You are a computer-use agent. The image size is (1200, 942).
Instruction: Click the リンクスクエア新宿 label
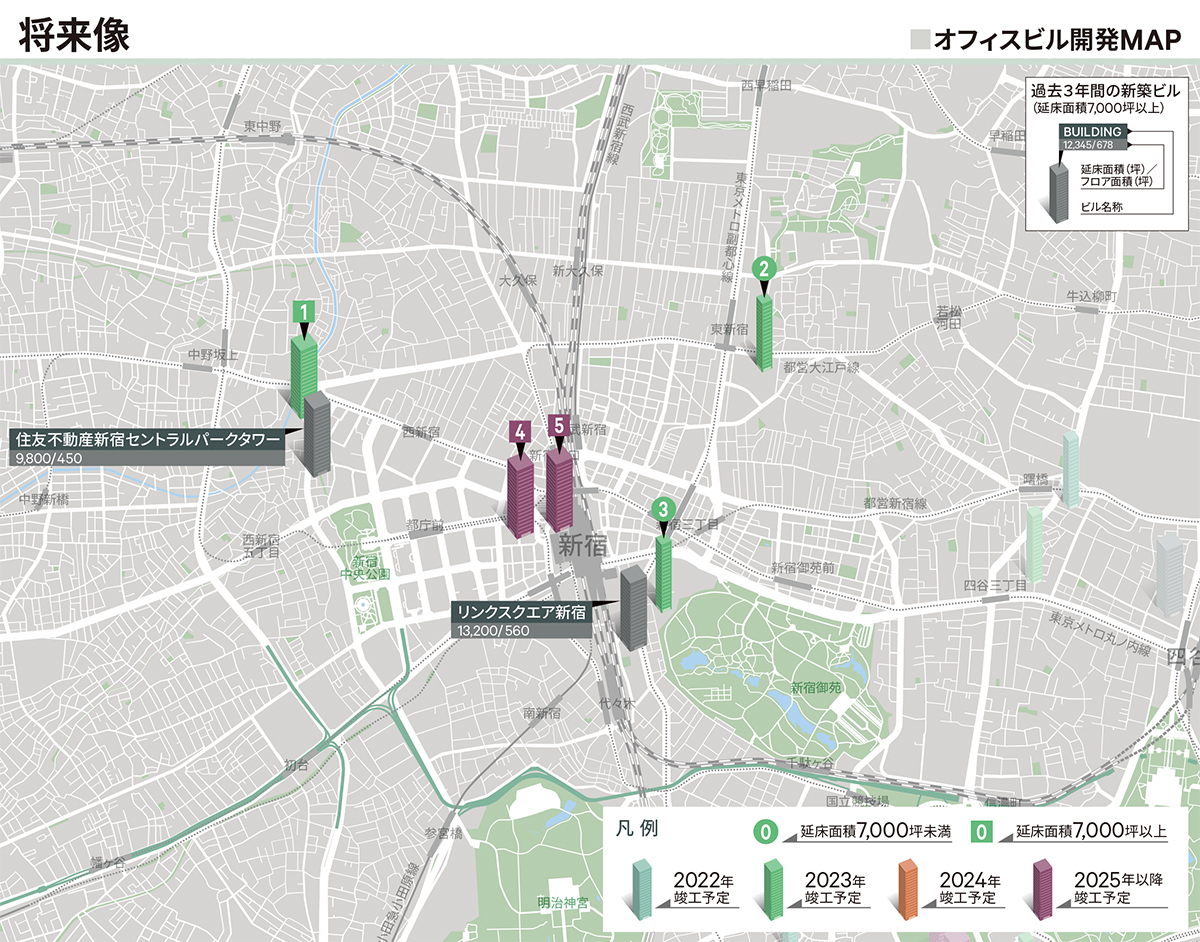pyautogui.click(x=519, y=612)
